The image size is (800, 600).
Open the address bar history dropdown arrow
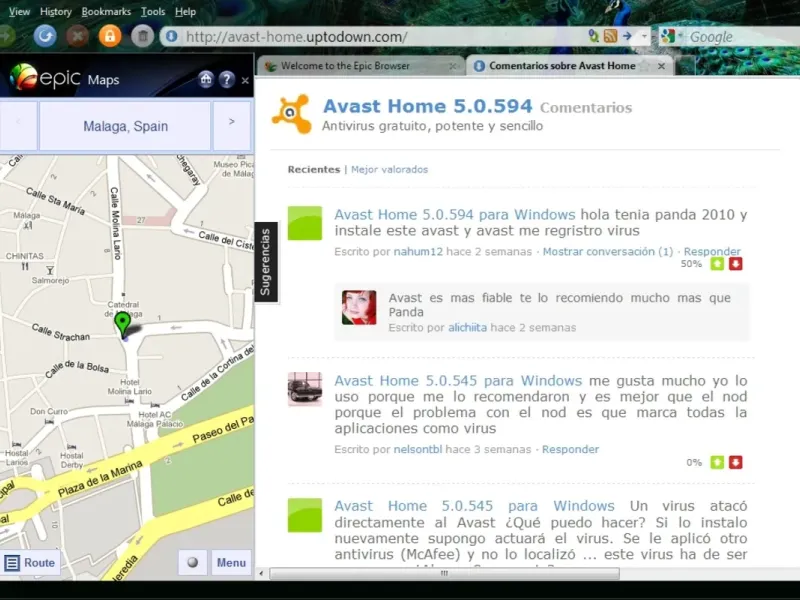click(x=644, y=36)
